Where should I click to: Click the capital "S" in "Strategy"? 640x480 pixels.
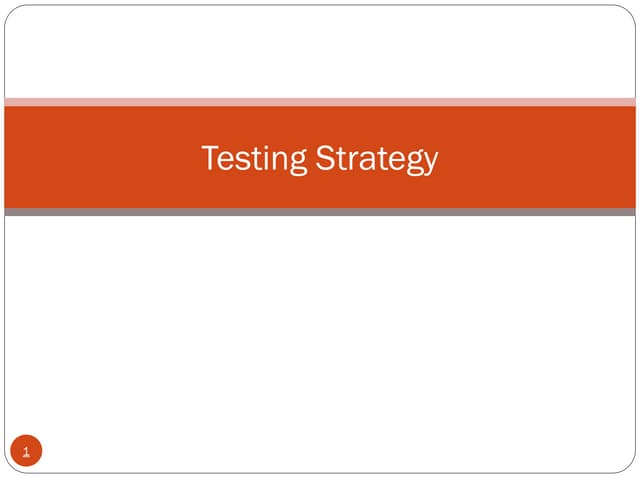(x=325, y=157)
